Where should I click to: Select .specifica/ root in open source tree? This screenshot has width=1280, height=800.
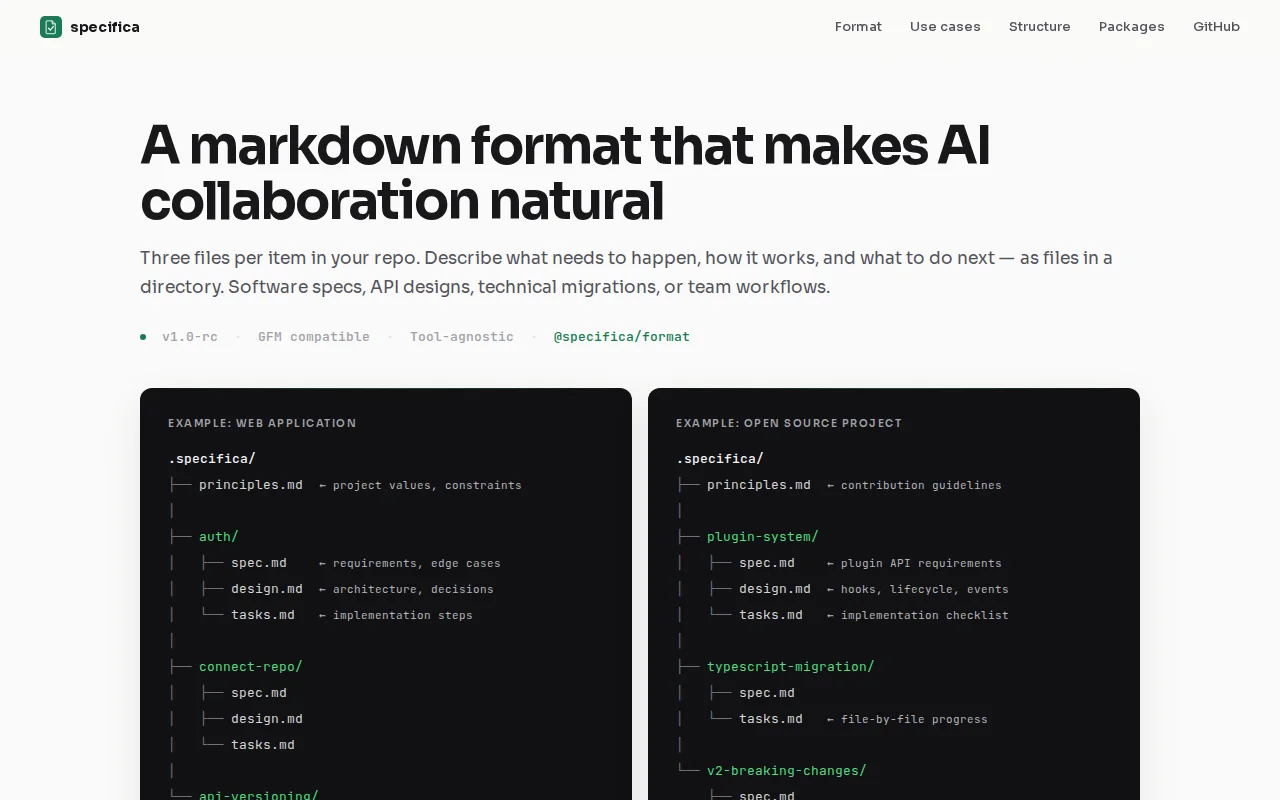tap(720, 459)
